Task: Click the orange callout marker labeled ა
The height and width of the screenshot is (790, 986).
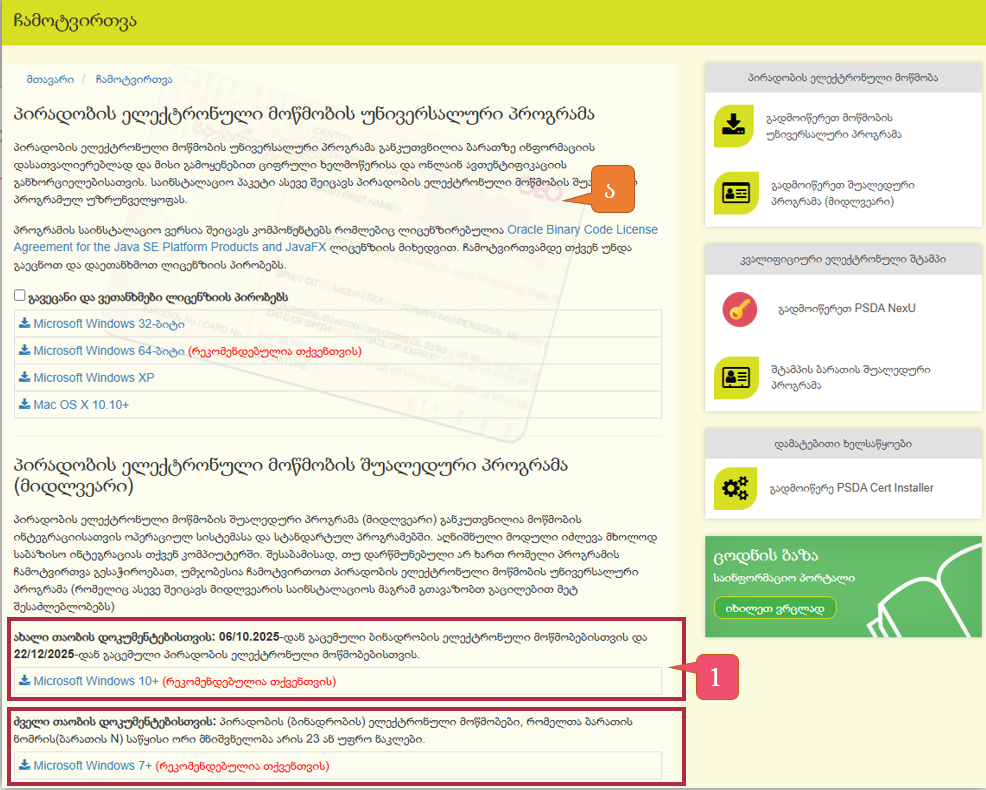Action: (611, 189)
